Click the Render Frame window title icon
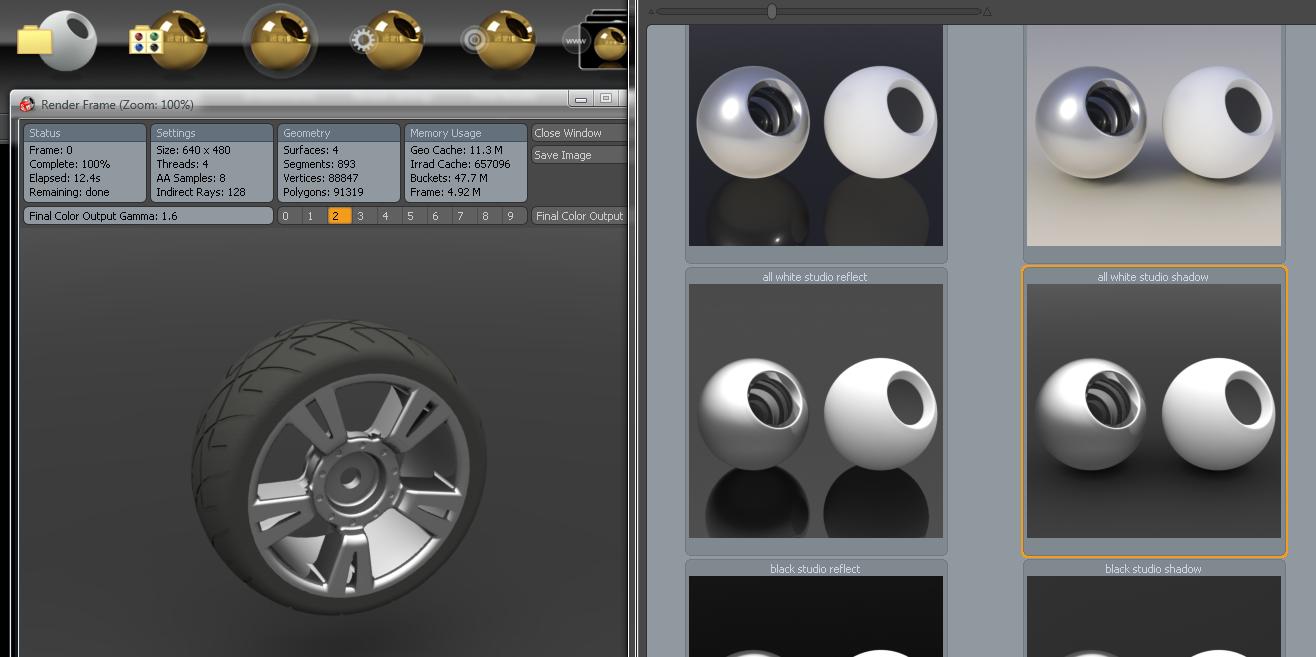This screenshot has width=1316, height=657. tap(27, 104)
